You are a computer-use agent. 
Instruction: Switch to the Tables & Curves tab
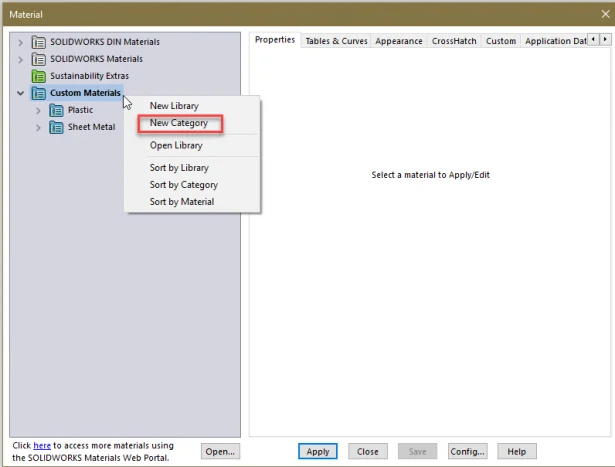tap(335, 41)
